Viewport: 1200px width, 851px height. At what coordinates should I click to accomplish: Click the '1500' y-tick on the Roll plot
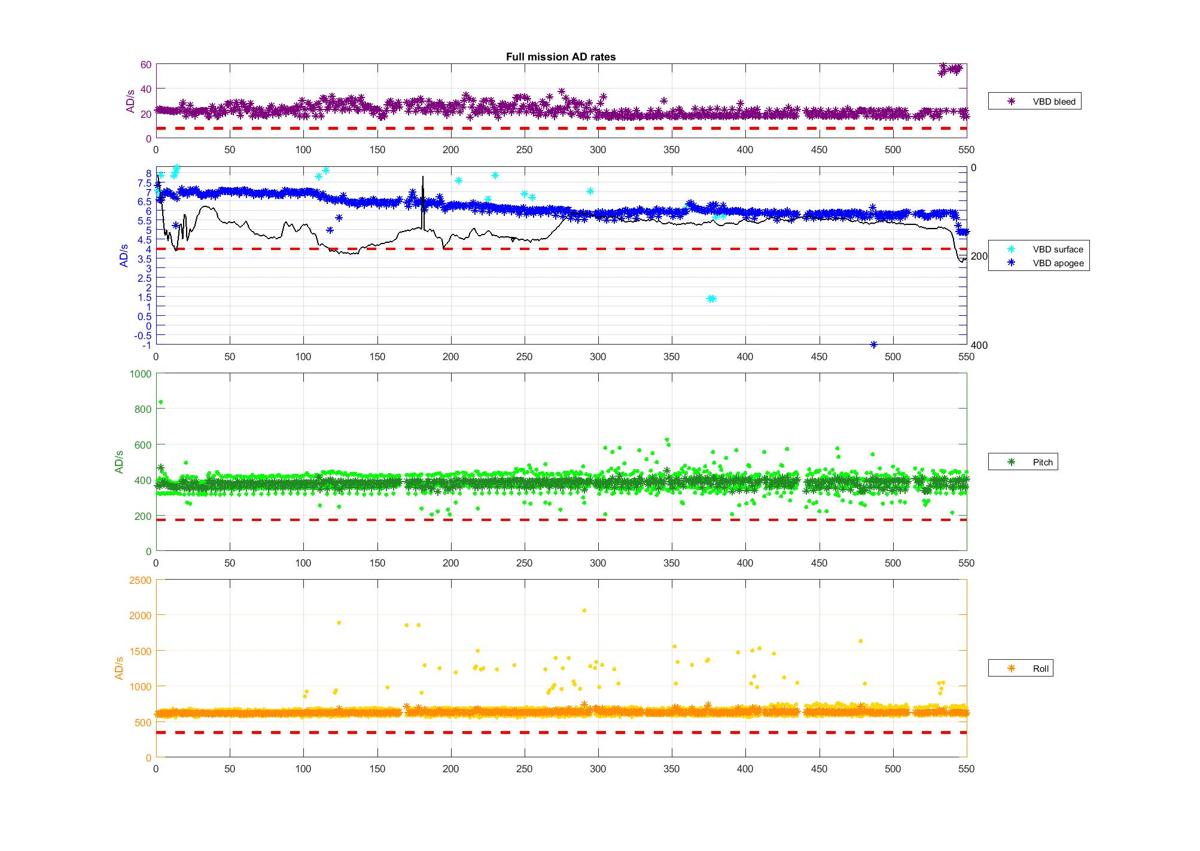(x=140, y=651)
